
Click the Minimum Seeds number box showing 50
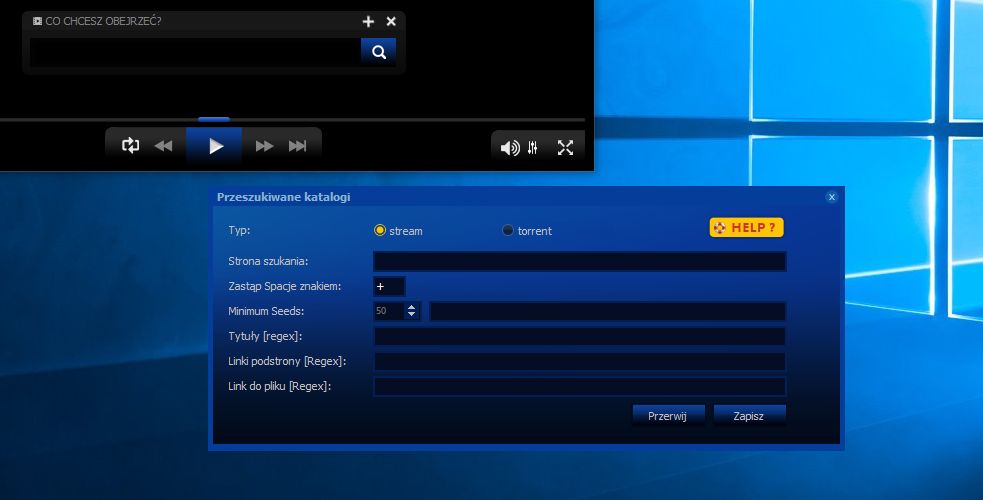[x=389, y=311]
